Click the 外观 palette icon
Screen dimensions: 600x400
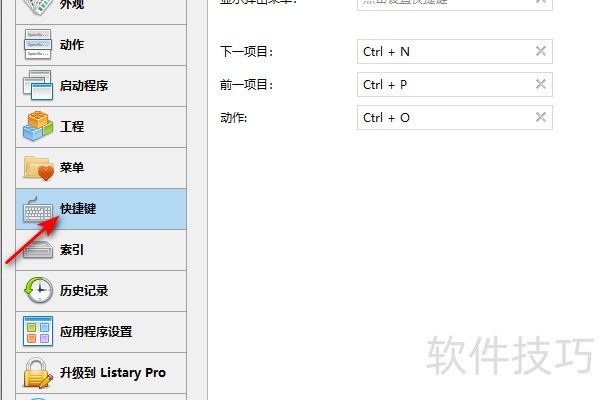pyautogui.click(x=38, y=6)
